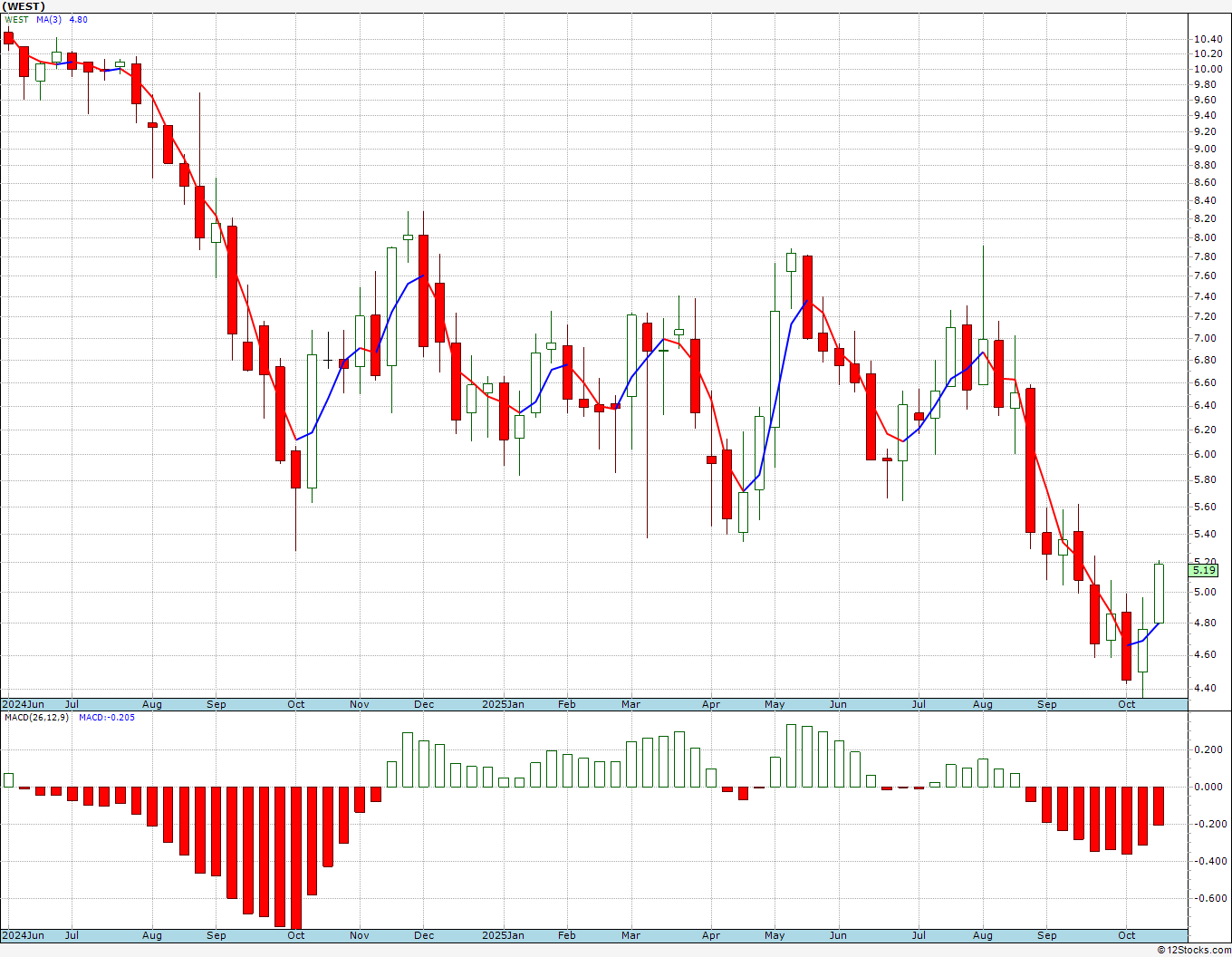Select the 5.60 price axis label
The image size is (1232, 957).
(x=1207, y=507)
